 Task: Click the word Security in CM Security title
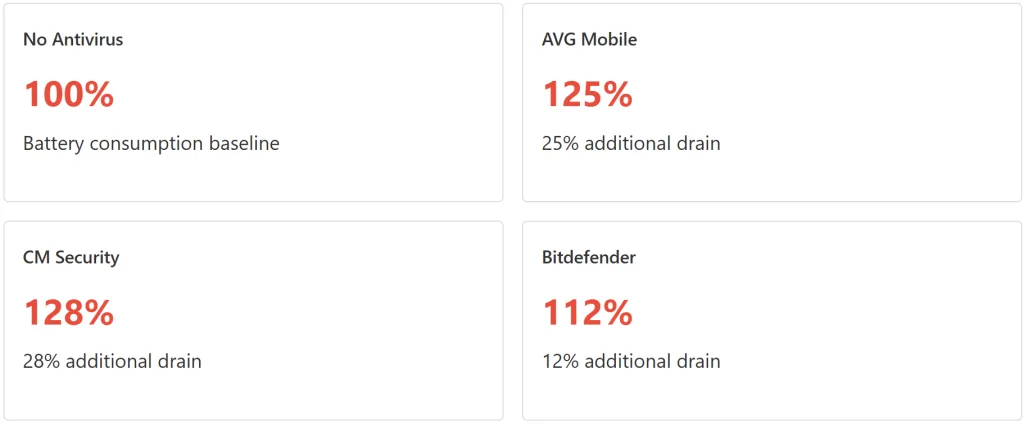[87, 257]
